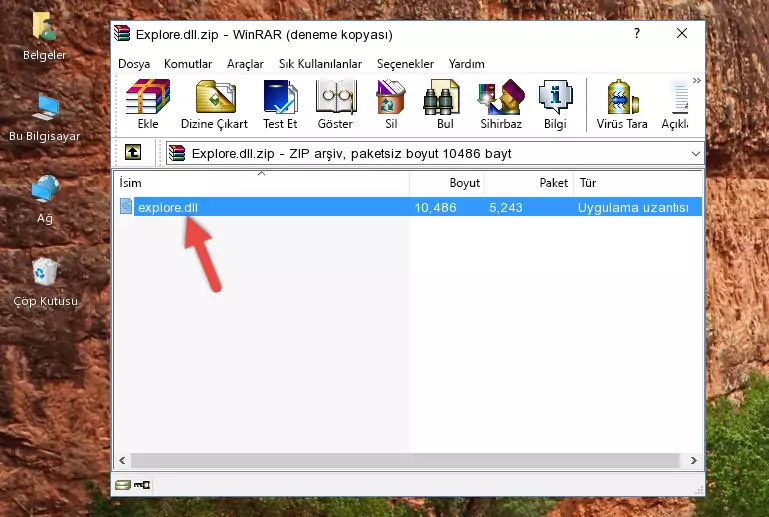Click the Ekle (add) toolbar icon
This screenshot has width=769, height=517.
[x=148, y=104]
